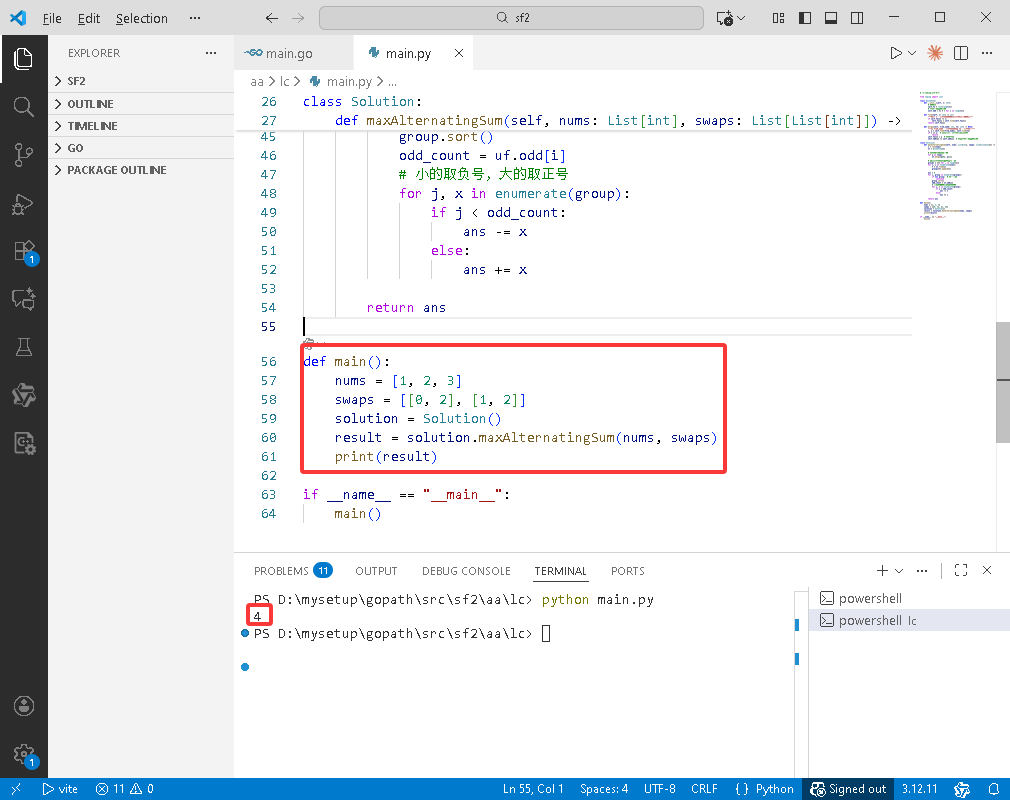
Task: Click the code minimap preview
Action: [955, 156]
